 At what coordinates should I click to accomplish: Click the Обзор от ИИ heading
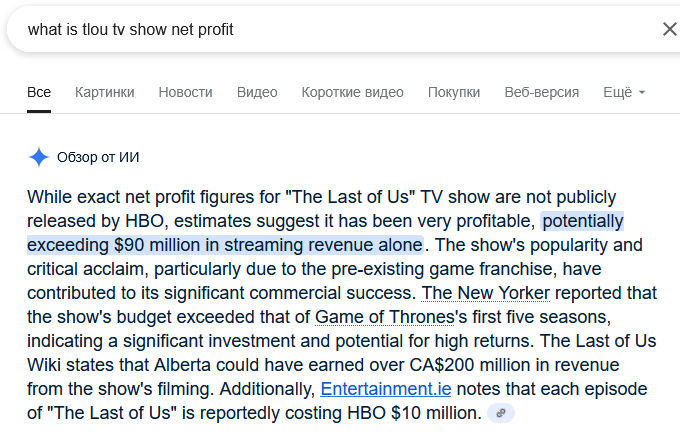pos(98,157)
